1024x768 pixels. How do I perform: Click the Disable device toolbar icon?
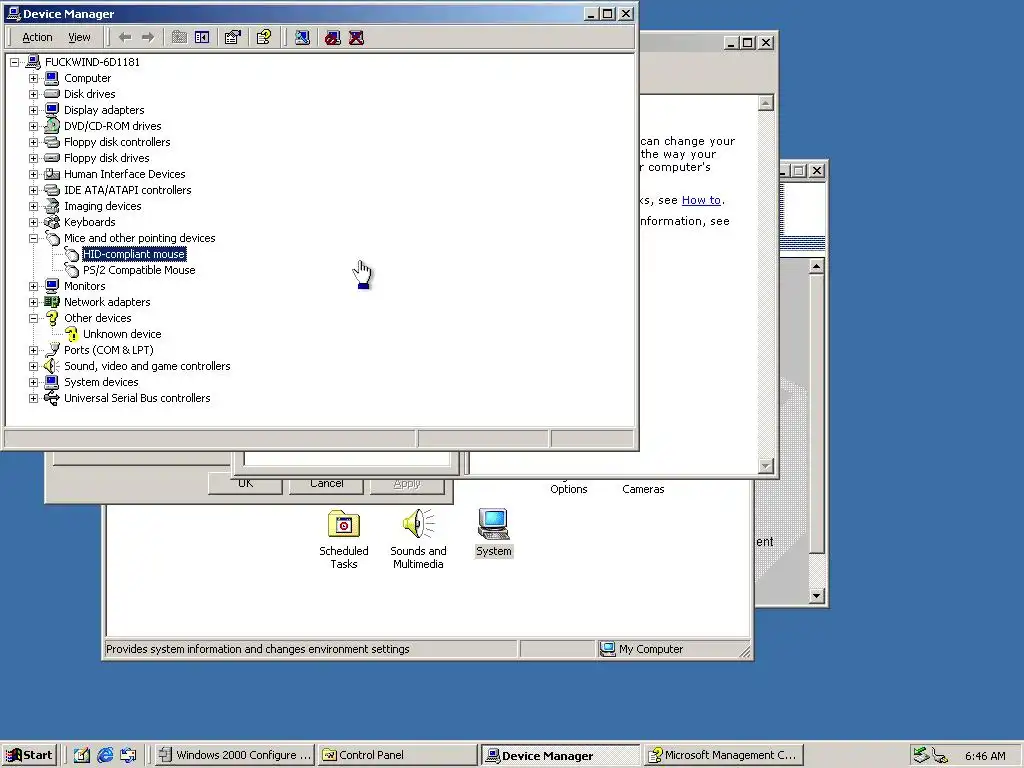[333, 37]
